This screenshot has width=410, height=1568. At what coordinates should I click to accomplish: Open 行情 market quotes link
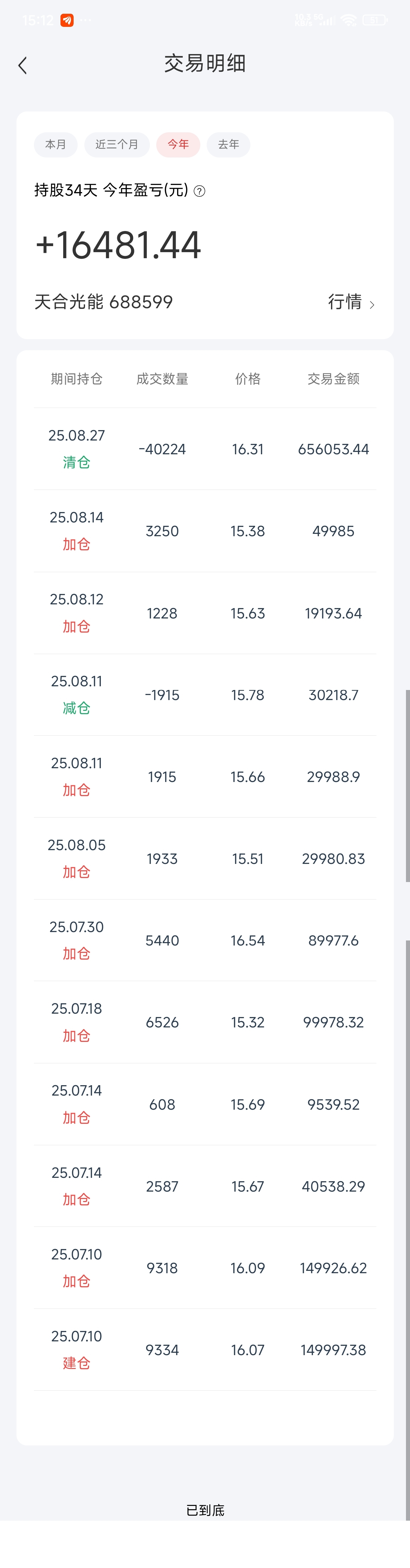click(345, 301)
